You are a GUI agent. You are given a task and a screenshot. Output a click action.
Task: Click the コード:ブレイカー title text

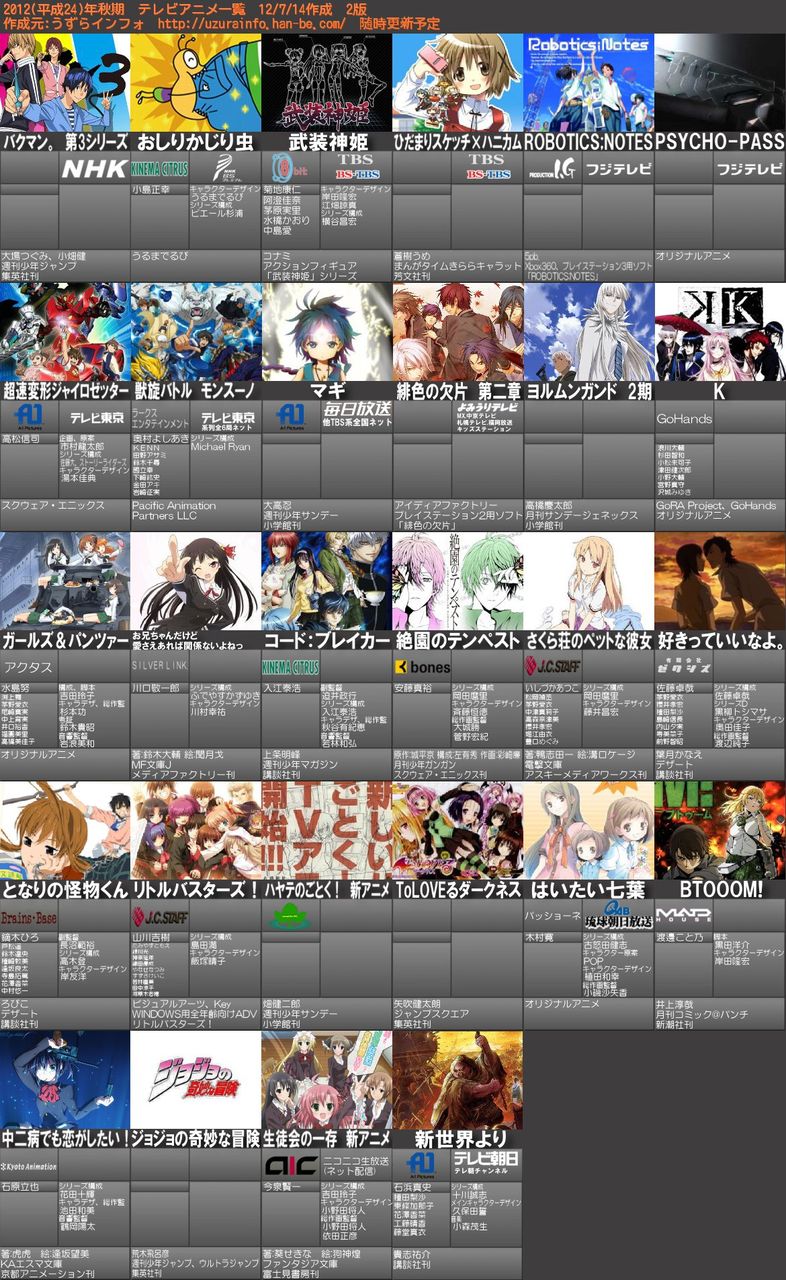(x=327, y=641)
